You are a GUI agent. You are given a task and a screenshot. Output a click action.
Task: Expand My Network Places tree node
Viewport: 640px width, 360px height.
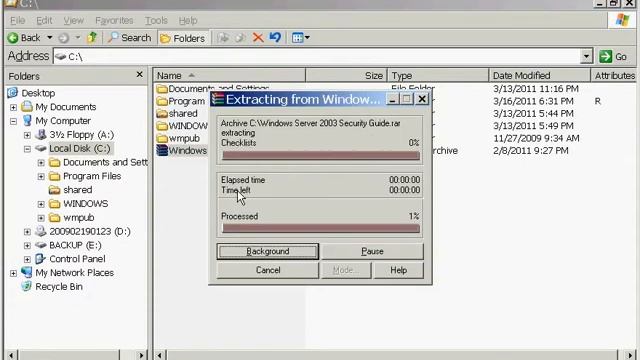click(x=13, y=273)
